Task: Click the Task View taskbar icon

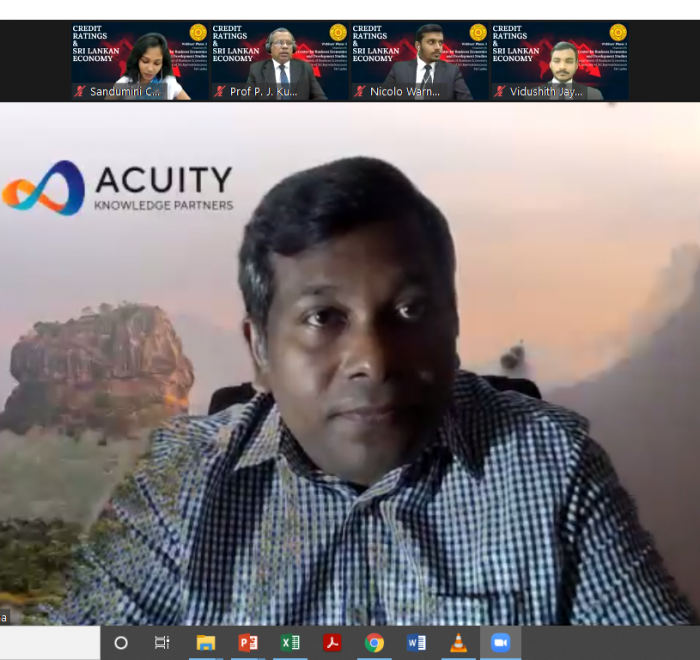Action: coord(162,643)
